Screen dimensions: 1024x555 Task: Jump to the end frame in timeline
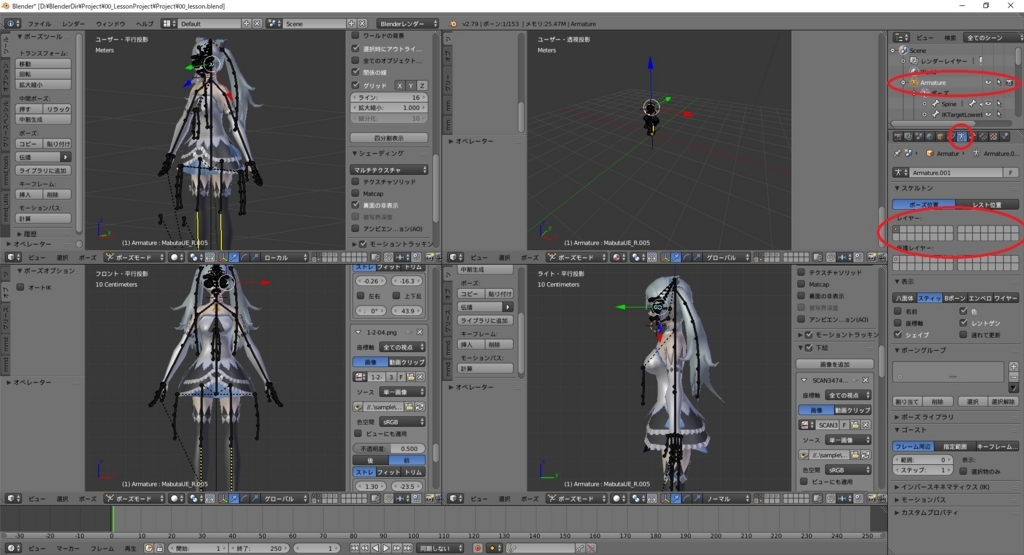pos(408,548)
